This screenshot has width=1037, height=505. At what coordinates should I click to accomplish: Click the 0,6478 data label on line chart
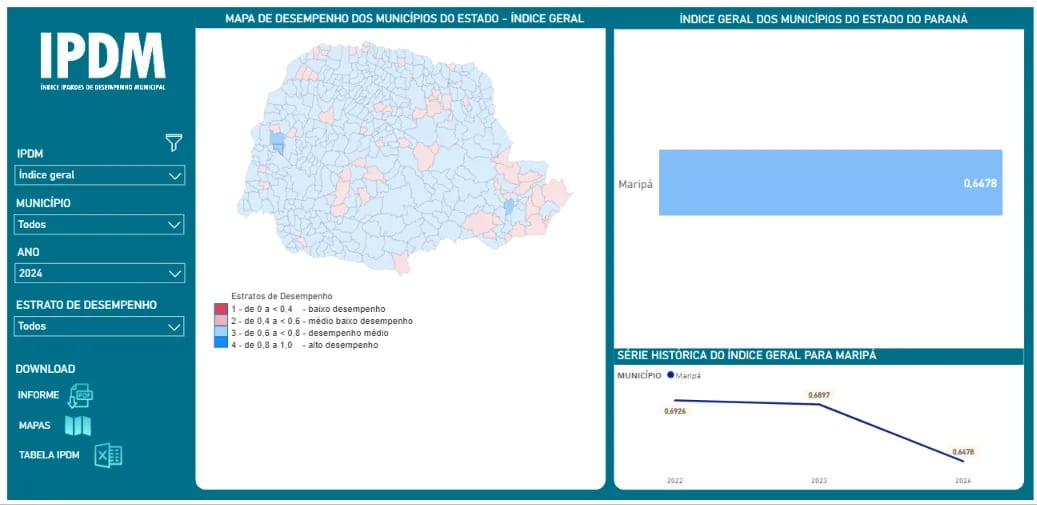[965, 452]
